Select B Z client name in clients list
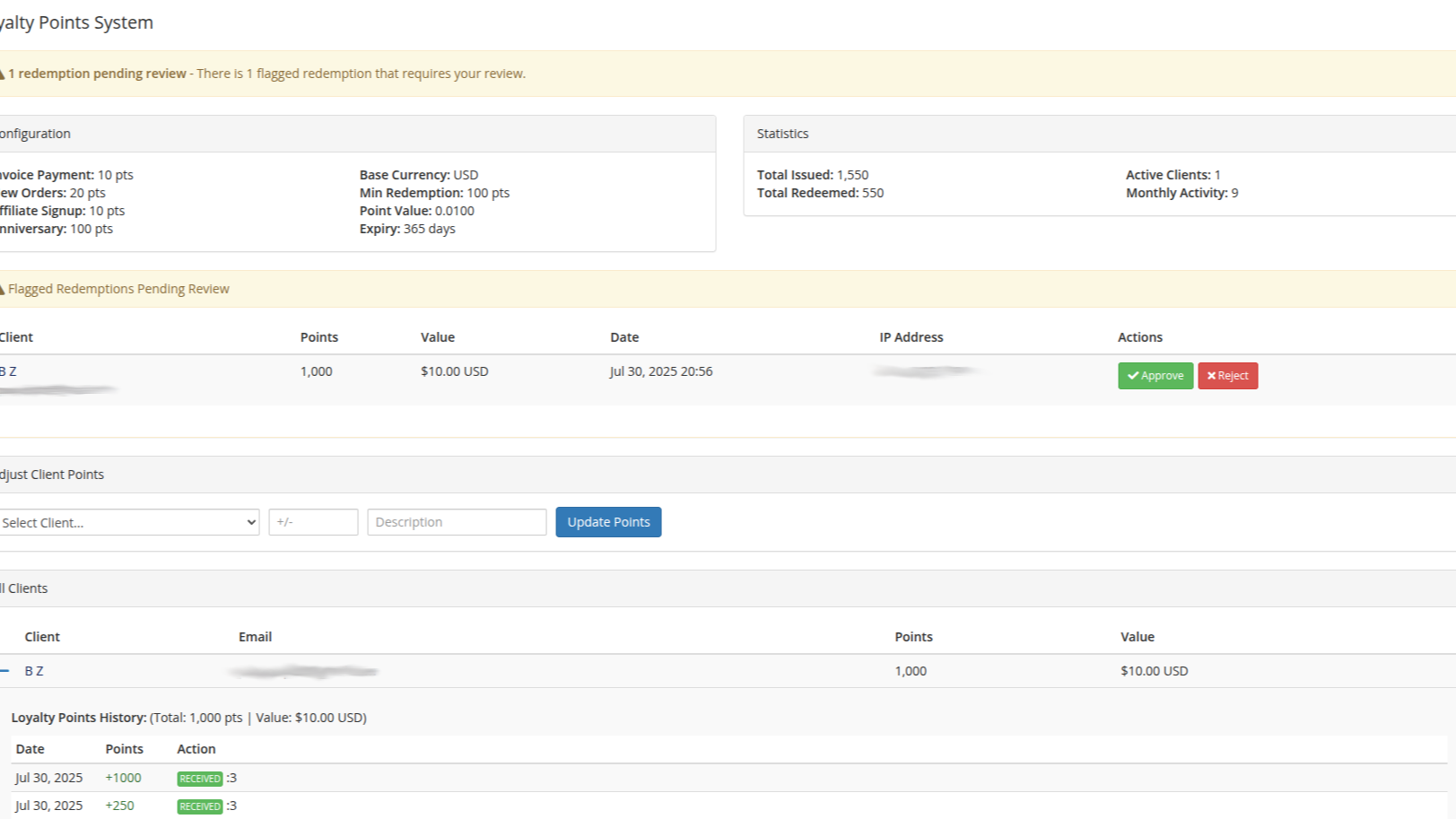This screenshot has height=819, width=1456. [x=34, y=671]
